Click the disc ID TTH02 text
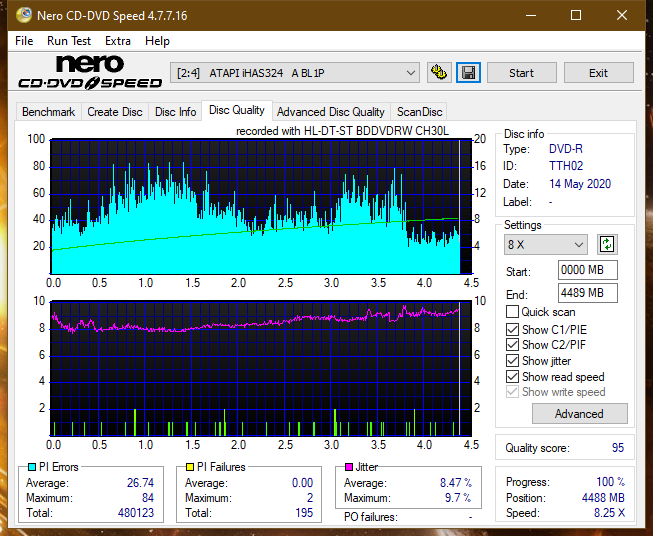The image size is (653, 536). [x=566, y=166]
